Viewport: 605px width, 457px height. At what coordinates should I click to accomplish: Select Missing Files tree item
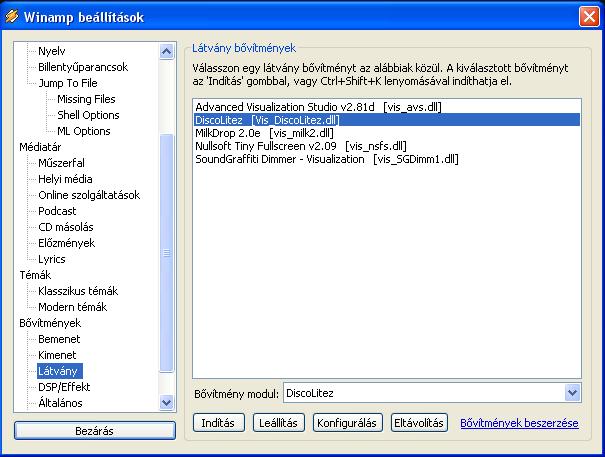pyautogui.click(x=86, y=99)
